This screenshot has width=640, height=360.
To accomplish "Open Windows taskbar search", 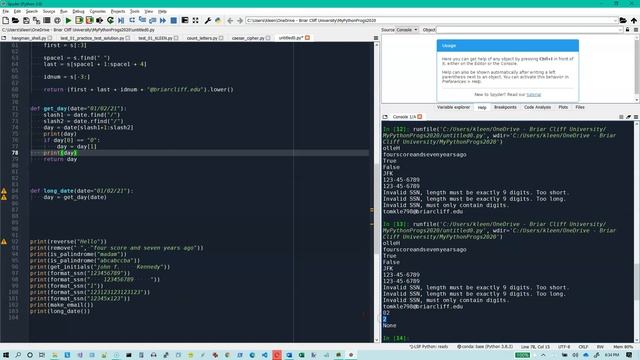I will pyautogui.click(x=18, y=355).
